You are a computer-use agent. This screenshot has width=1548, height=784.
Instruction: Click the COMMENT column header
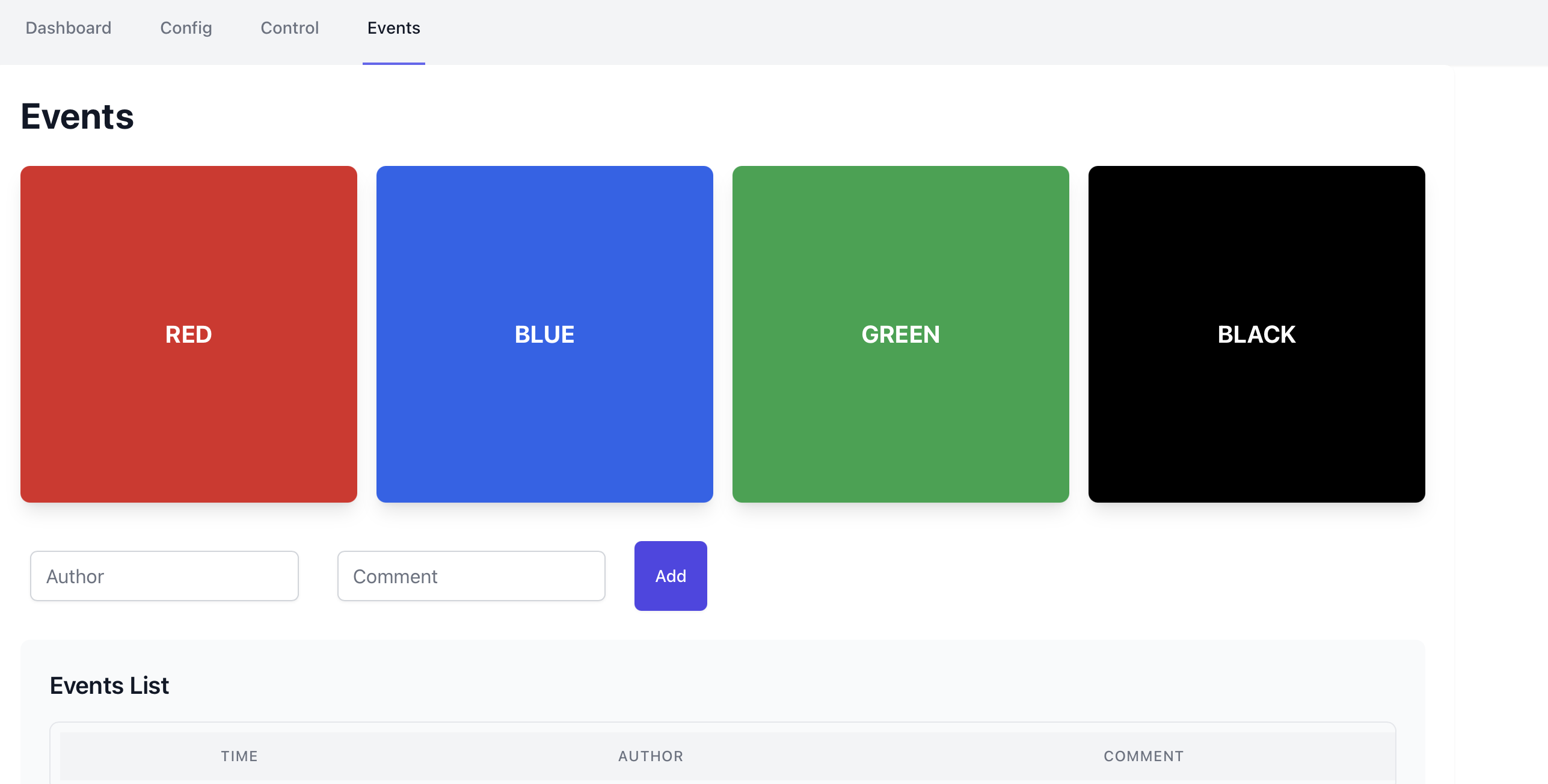(x=1144, y=756)
